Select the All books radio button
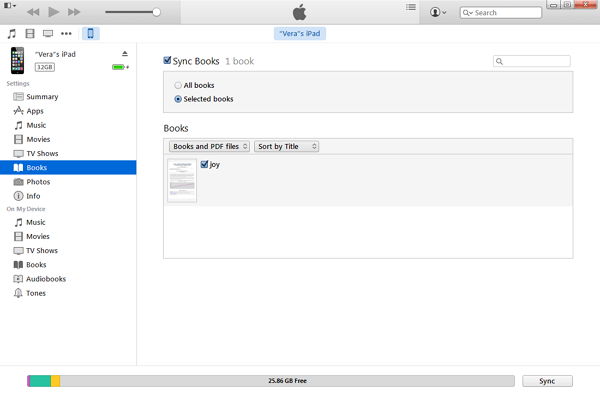Viewport: 600px width, 396px height. [x=178, y=85]
